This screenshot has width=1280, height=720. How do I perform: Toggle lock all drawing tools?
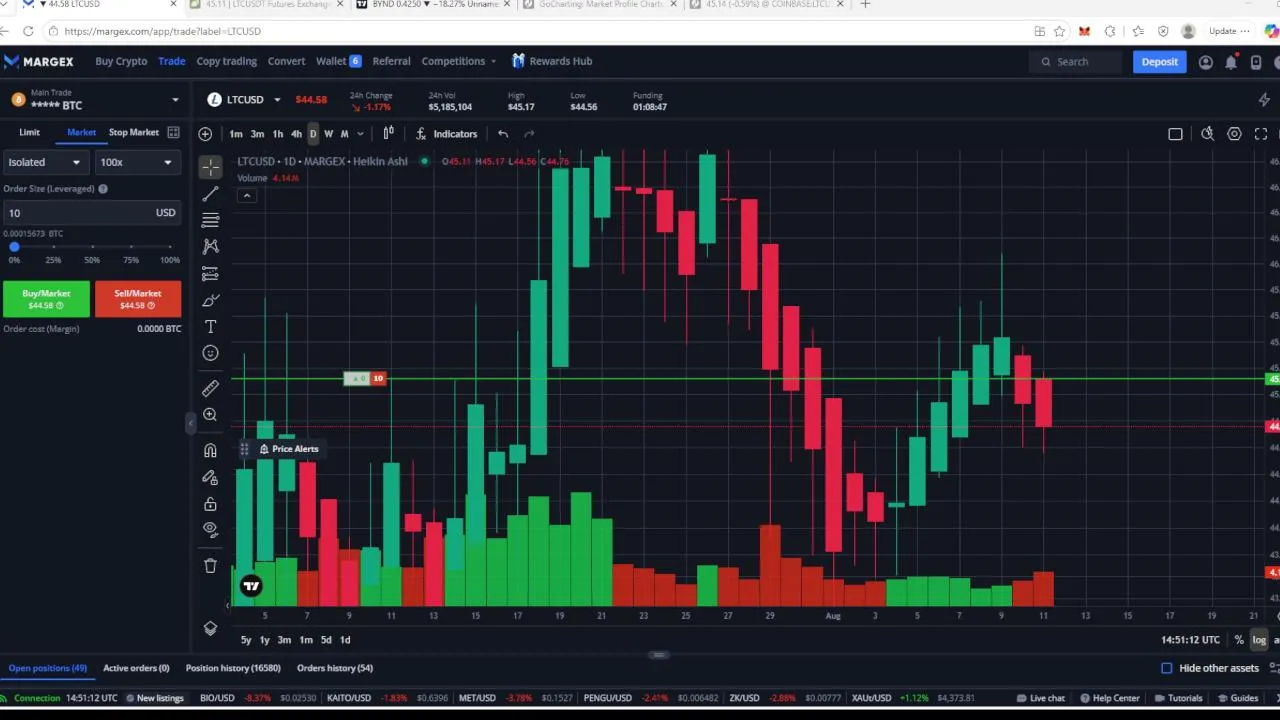[210, 503]
